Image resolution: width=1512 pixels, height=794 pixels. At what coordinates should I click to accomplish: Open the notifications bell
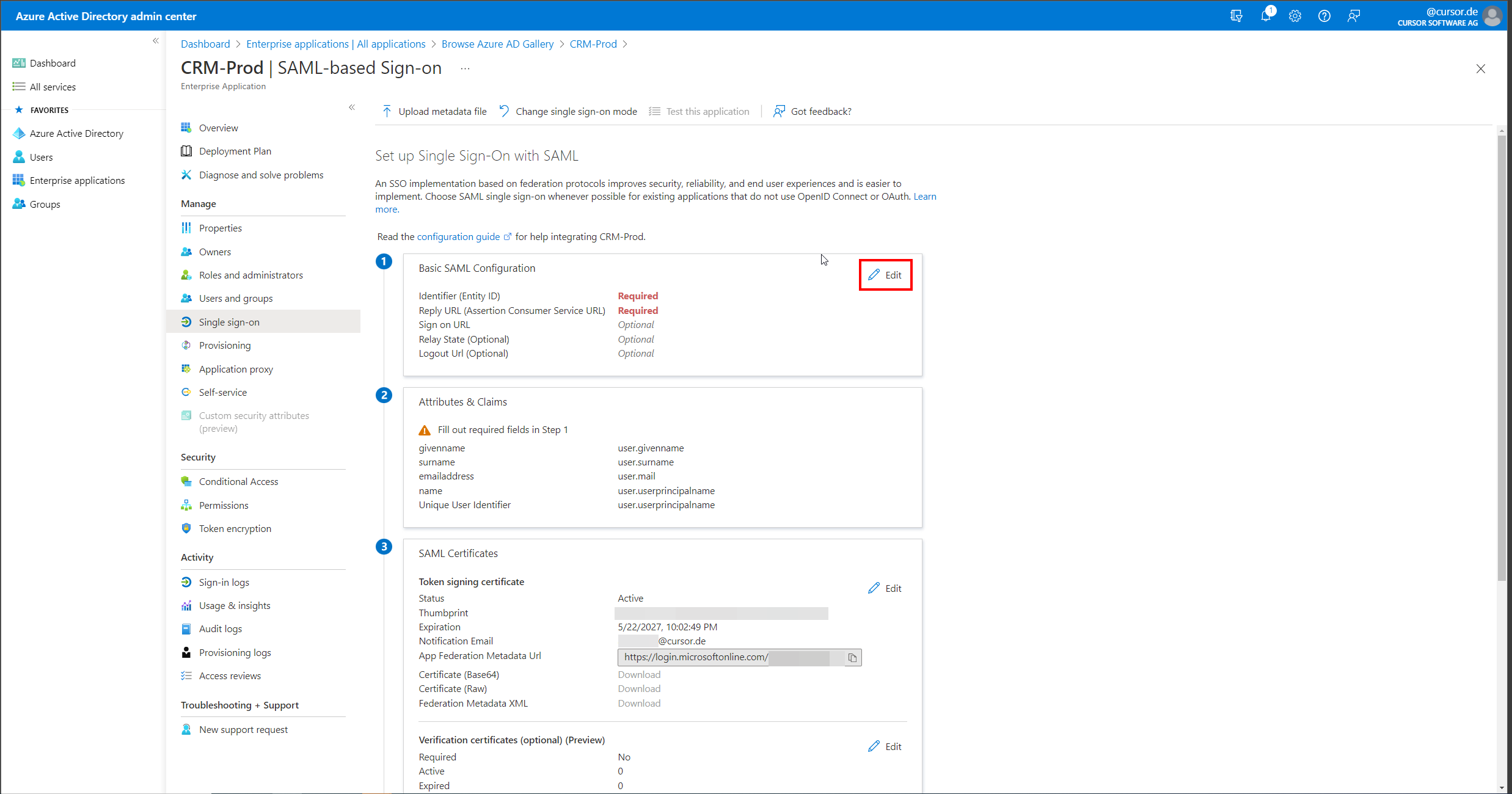1266,16
